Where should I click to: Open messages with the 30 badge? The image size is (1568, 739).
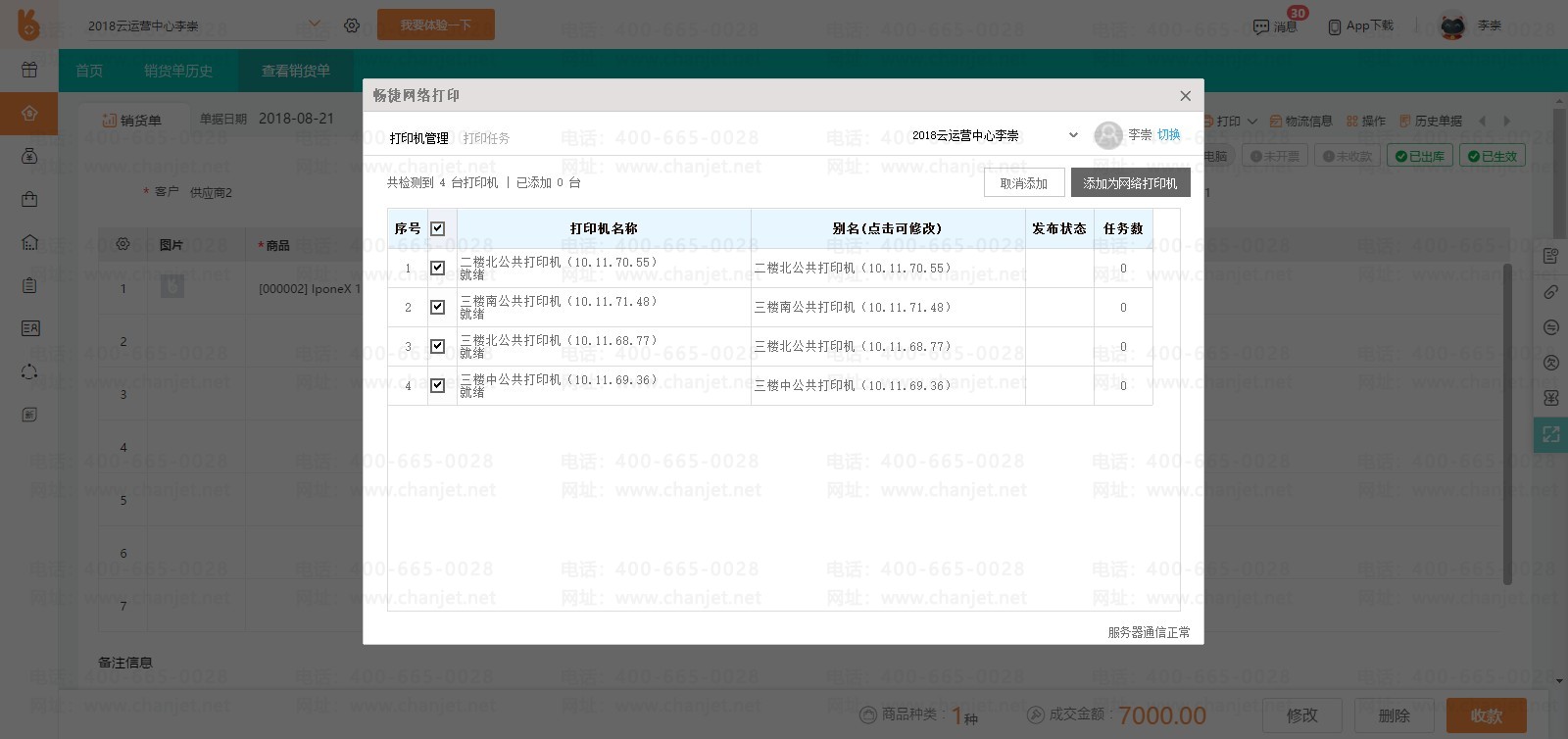click(1276, 25)
